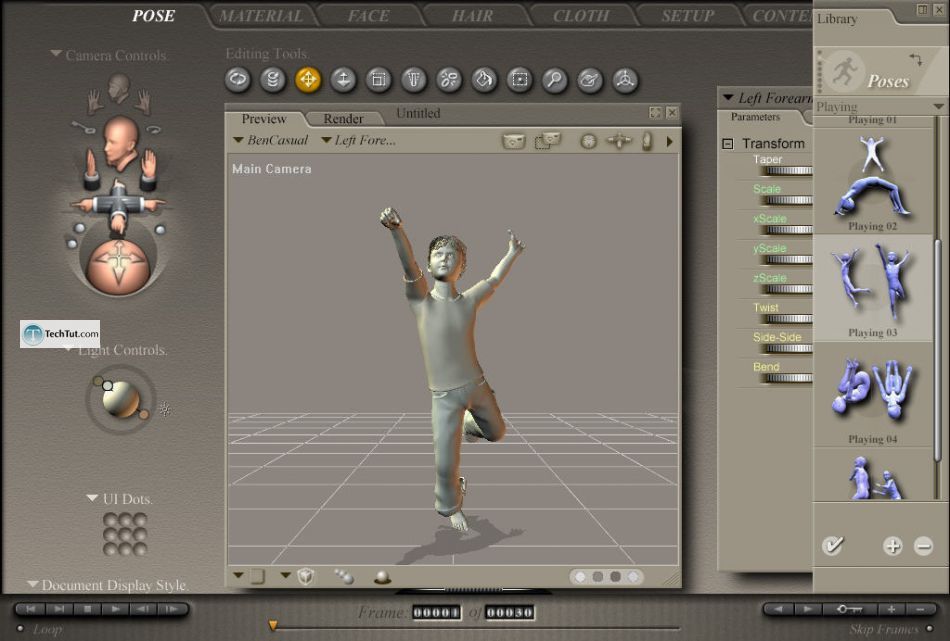Select the Preview tab
This screenshot has width=950, height=641.
click(x=264, y=119)
